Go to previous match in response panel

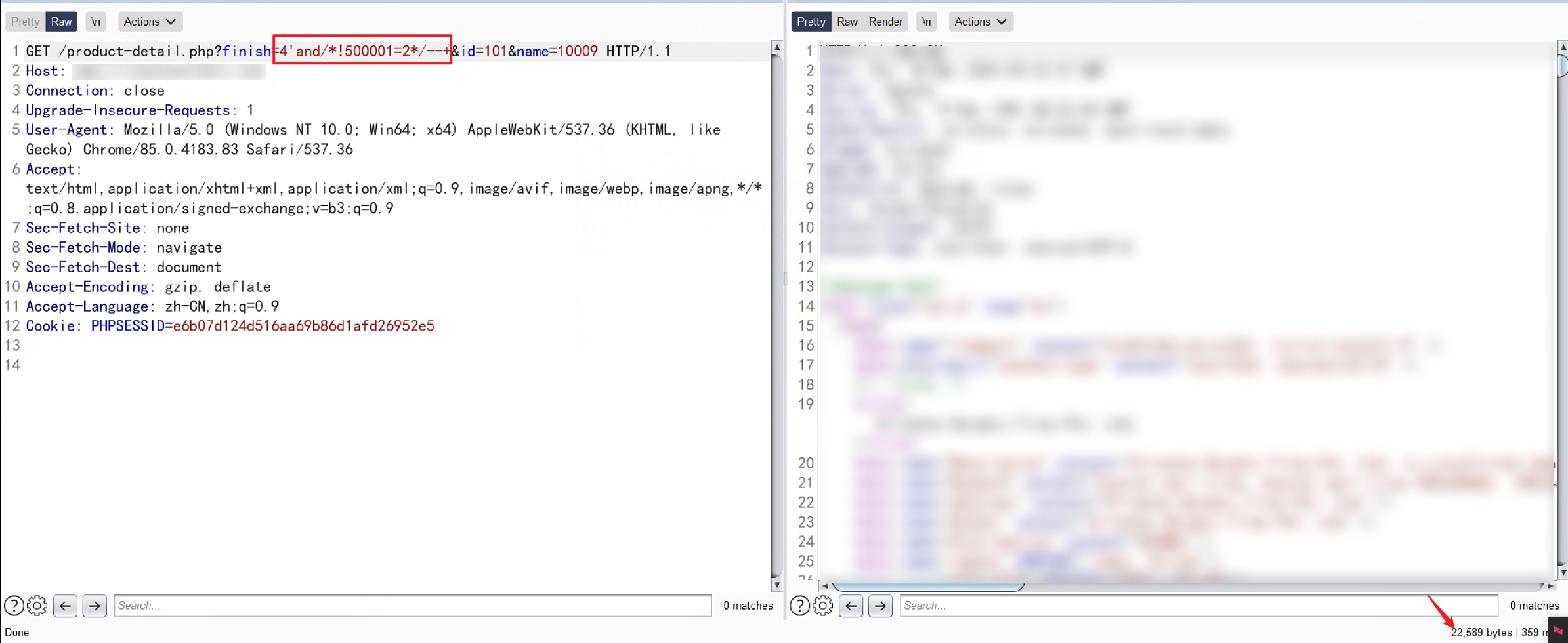click(851, 606)
